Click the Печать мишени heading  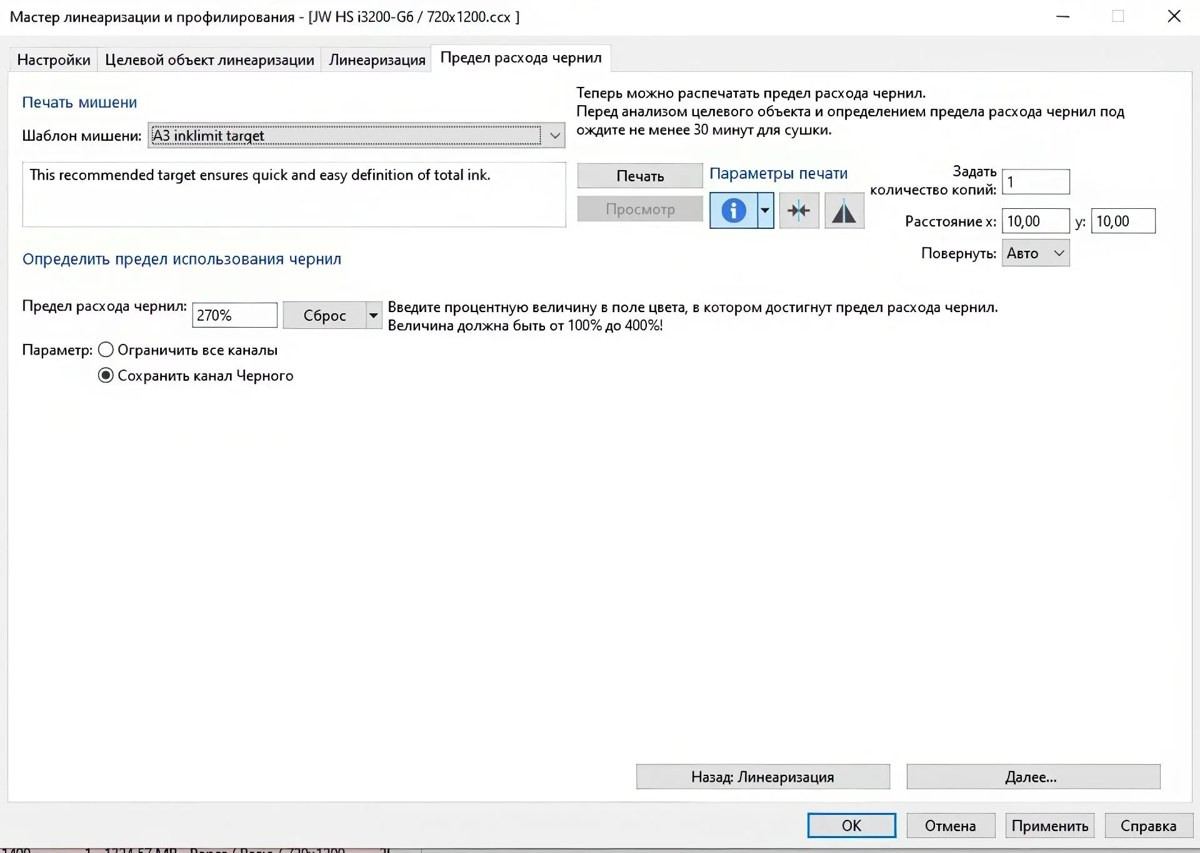[x=80, y=102]
